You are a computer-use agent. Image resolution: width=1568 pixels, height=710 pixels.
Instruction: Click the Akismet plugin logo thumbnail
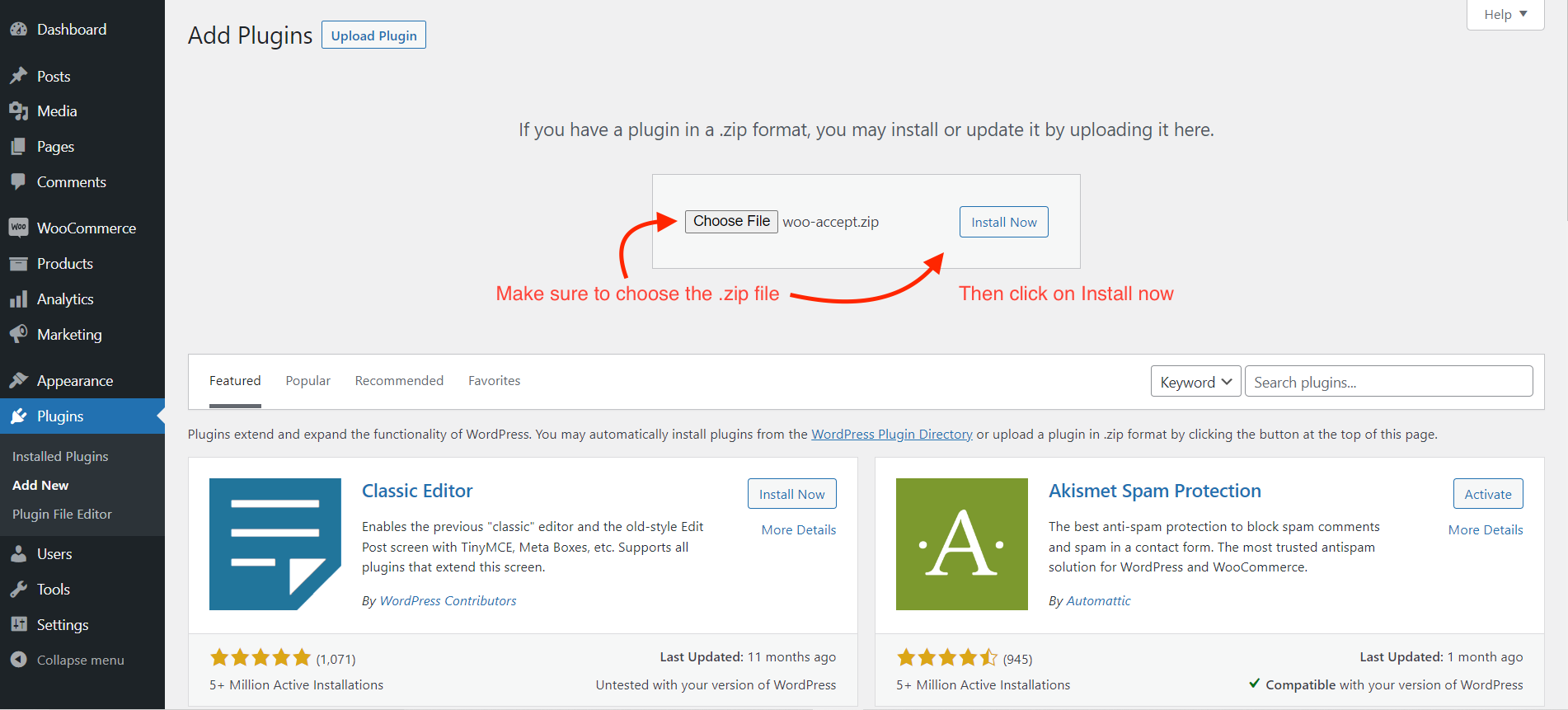click(x=962, y=544)
